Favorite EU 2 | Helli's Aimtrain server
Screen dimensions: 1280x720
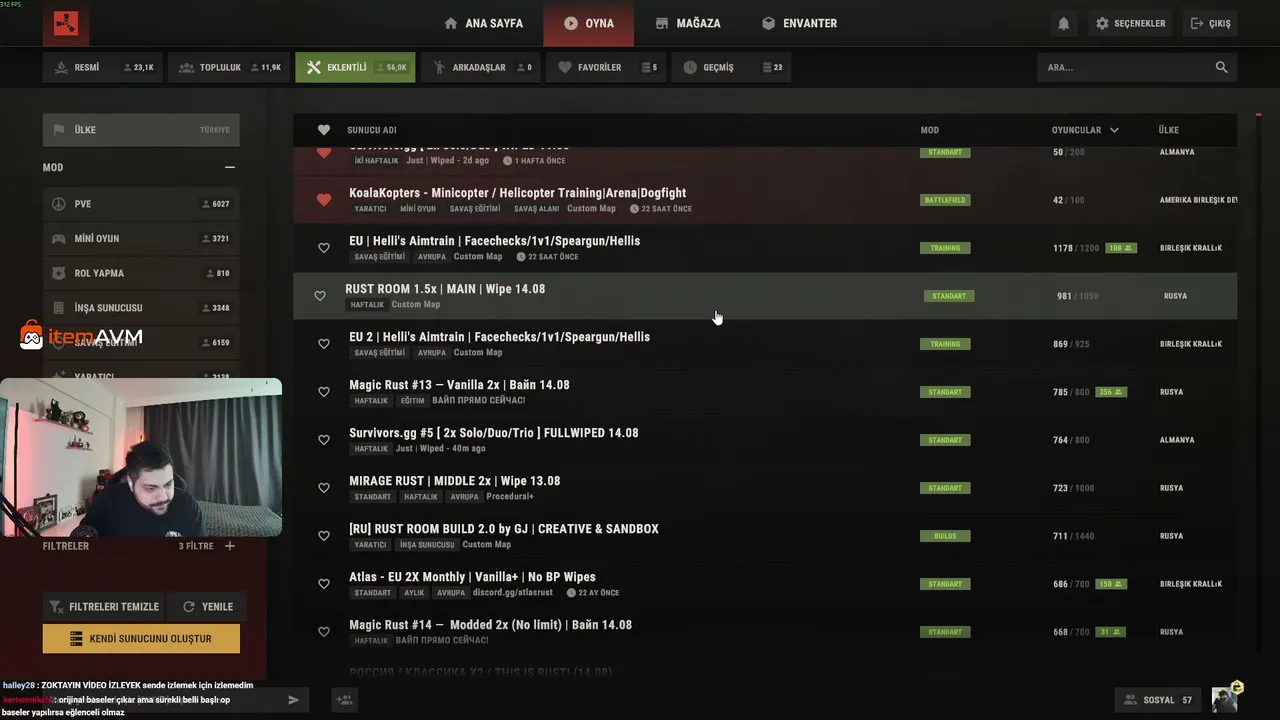324,344
